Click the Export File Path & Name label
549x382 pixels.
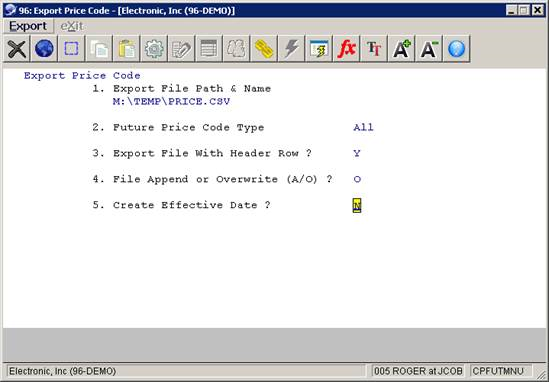(192, 89)
